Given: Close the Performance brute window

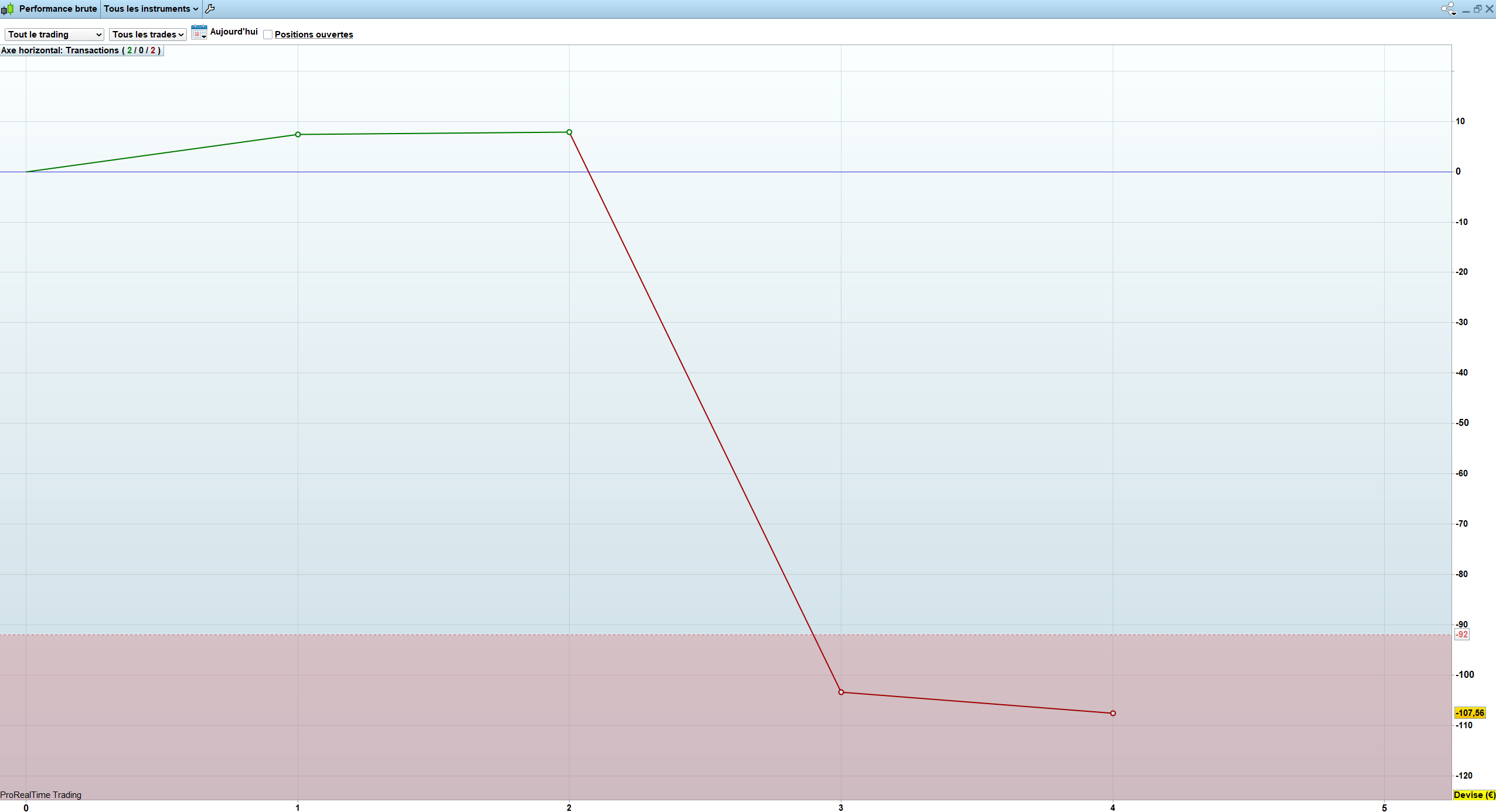Looking at the screenshot, I should pos(1489,9).
